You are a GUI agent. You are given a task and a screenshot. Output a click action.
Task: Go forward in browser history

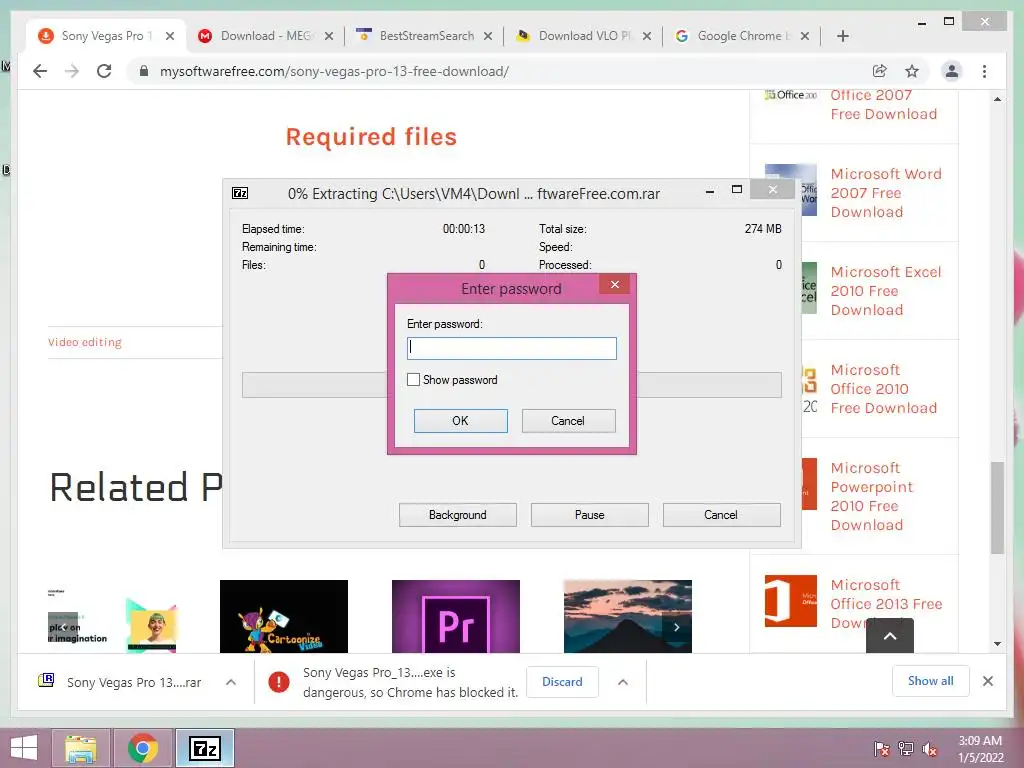point(72,71)
